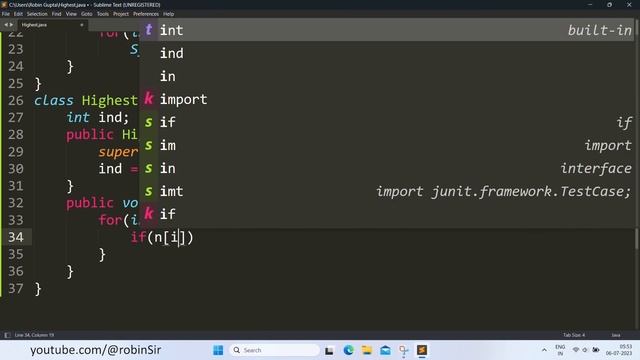Click line number 34 in the gutter
Viewport: 640px width, 360px height.
coord(16,237)
